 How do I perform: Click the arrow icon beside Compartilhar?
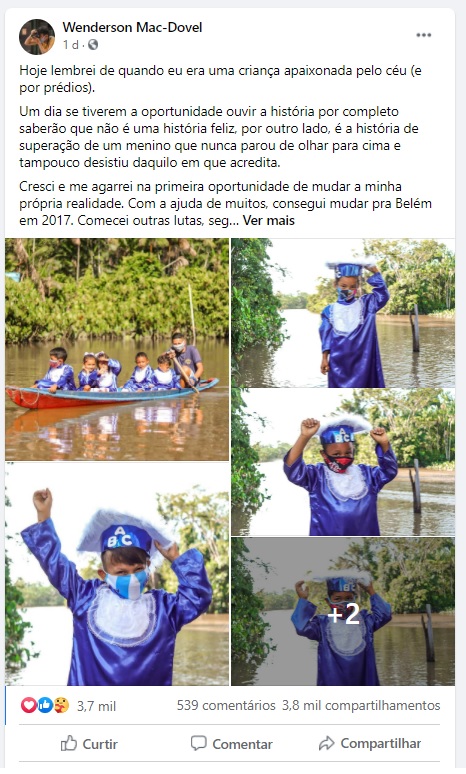[x=326, y=743]
